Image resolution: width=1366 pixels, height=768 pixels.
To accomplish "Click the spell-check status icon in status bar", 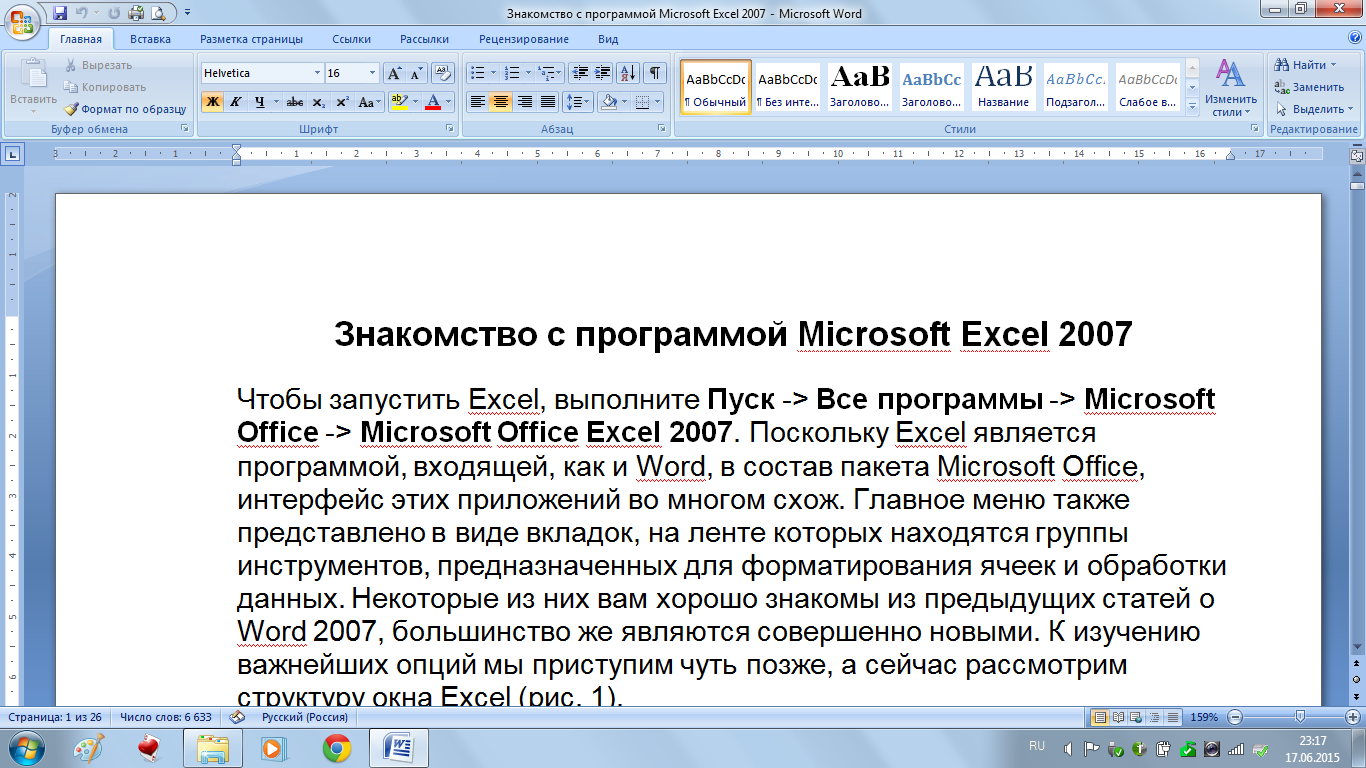I will point(237,717).
